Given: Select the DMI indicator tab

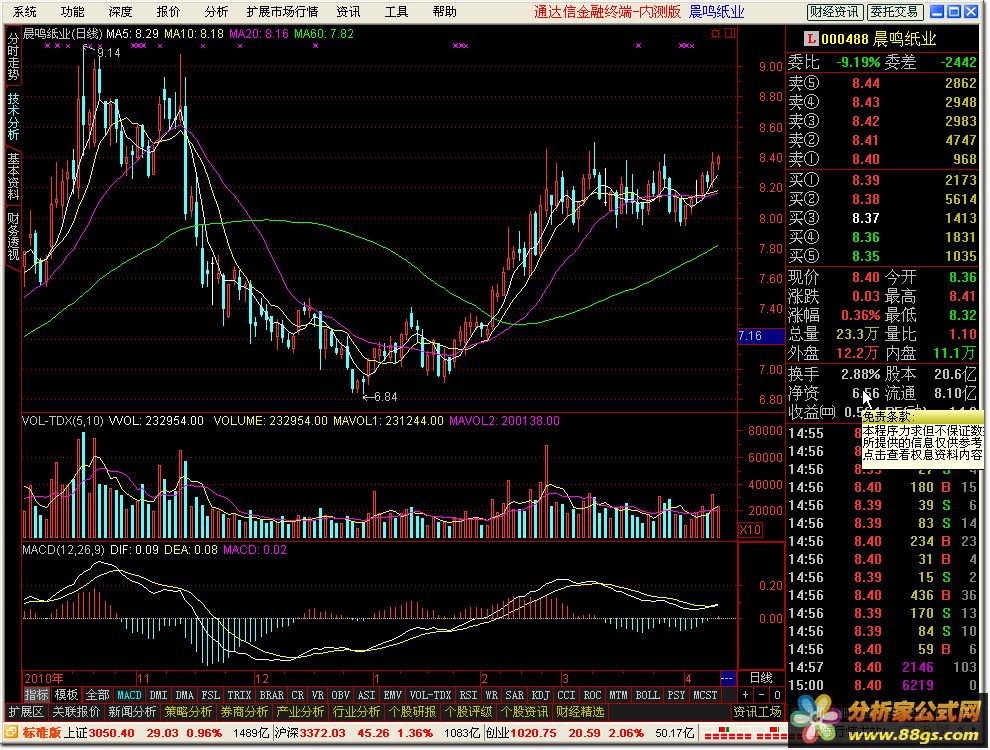Looking at the screenshot, I should coord(158,695).
